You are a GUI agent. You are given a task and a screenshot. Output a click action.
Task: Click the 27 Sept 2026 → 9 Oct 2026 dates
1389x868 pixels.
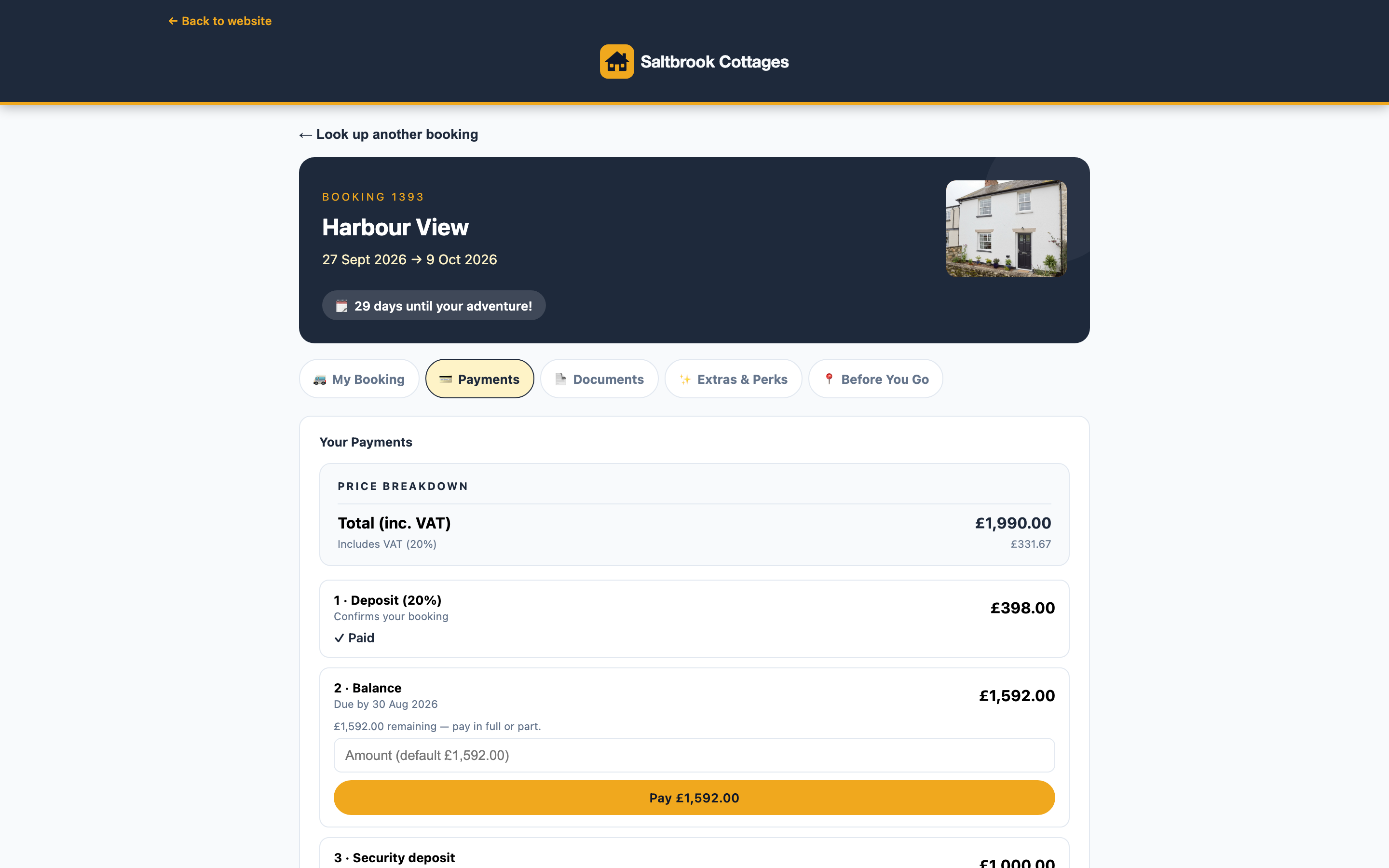pyautogui.click(x=410, y=259)
